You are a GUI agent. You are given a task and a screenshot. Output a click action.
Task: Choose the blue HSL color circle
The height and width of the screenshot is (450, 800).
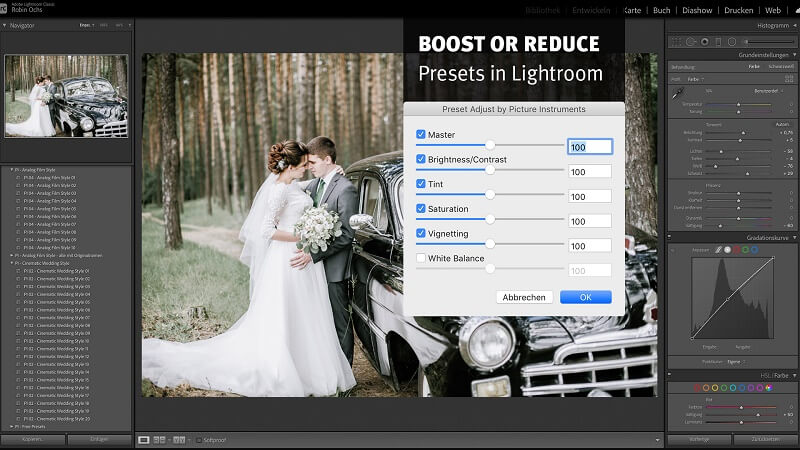coord(742,388)
